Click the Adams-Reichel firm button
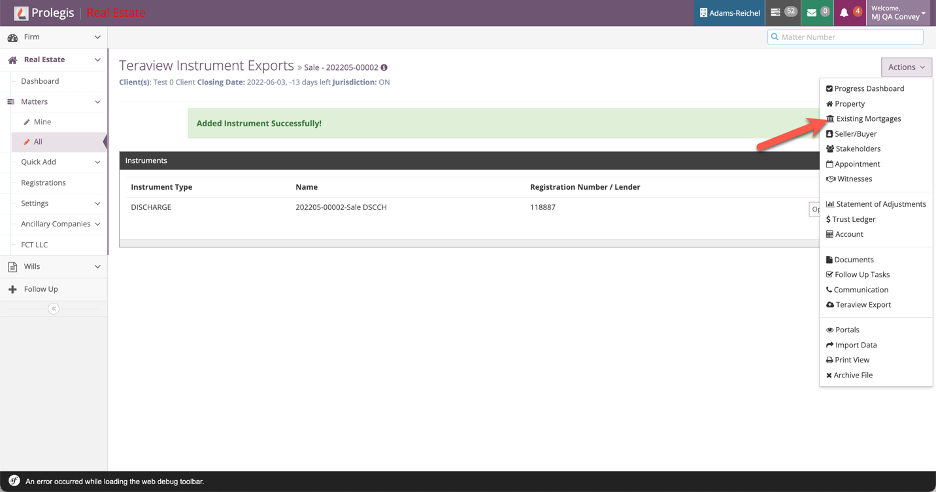Viewport: 936px width, 492px height. point(730,13)
